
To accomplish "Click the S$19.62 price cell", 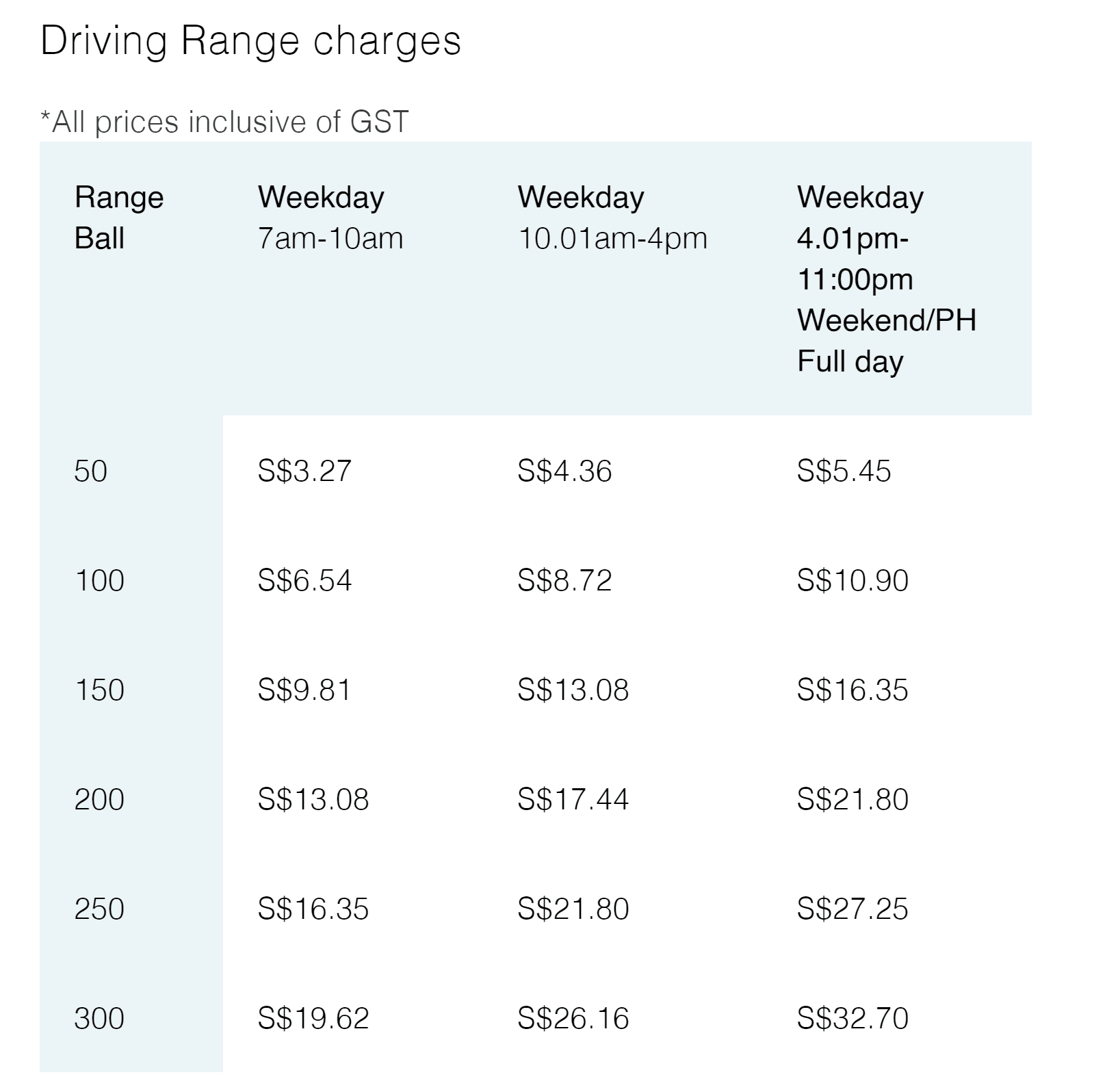I will pyautogui.click(x=313, y=1018).
